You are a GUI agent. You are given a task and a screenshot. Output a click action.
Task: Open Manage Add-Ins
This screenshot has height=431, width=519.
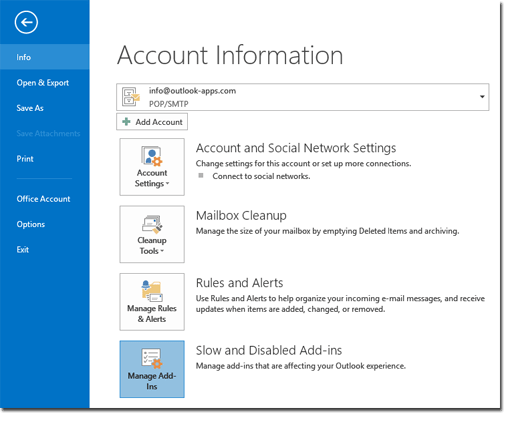pyautogui.click(x=152, y=369)
